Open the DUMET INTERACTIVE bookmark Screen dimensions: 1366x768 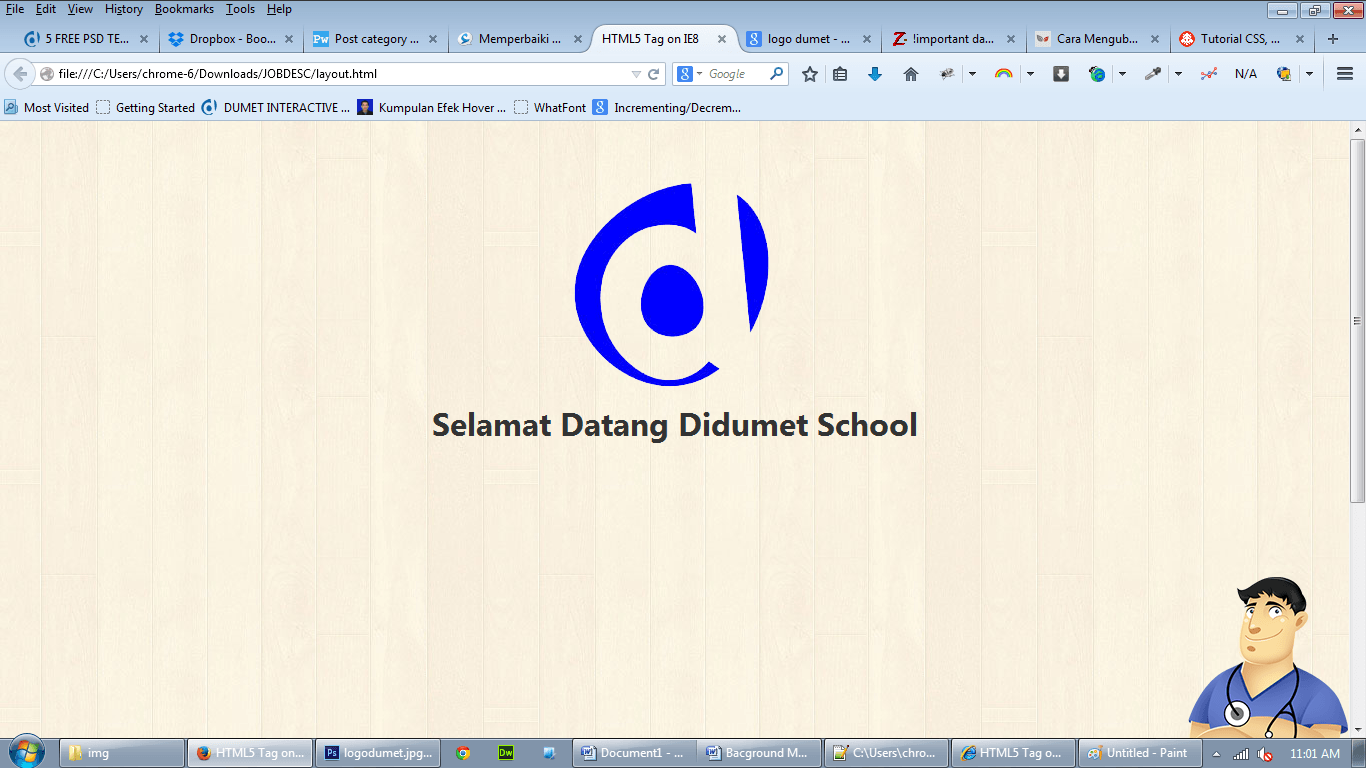click(x=276, y=107)
